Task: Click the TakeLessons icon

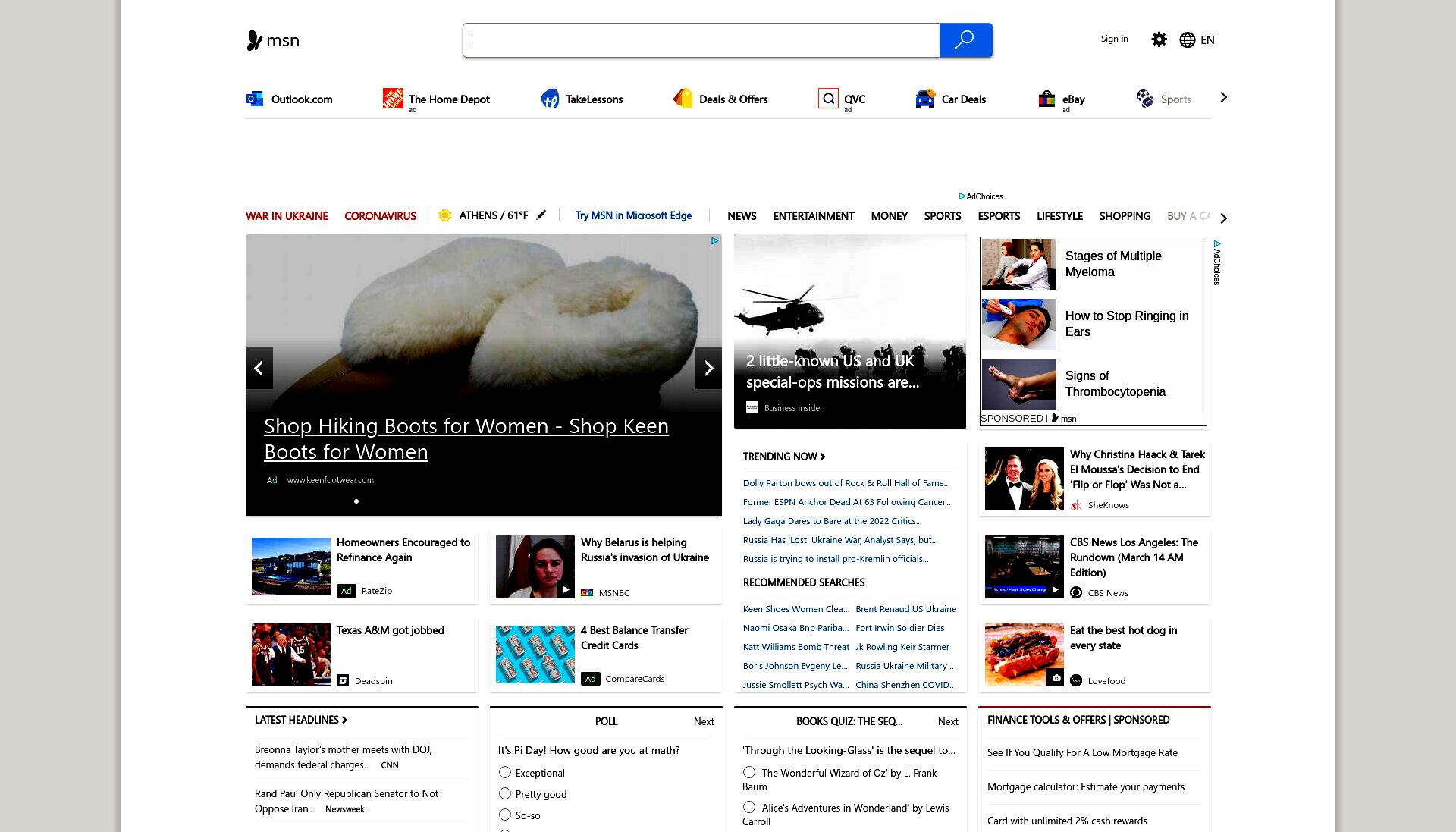Action: pyautogui.click(x=550, y=99)
